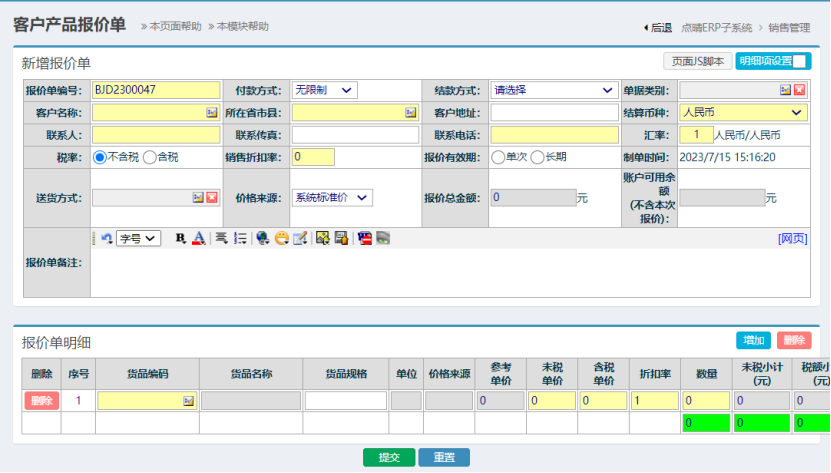This screenshot has width=831, height=473.
Task: Open the 货品编码 lookup icon in row 1
Action: pyautogui.click(x=188, y=401)
